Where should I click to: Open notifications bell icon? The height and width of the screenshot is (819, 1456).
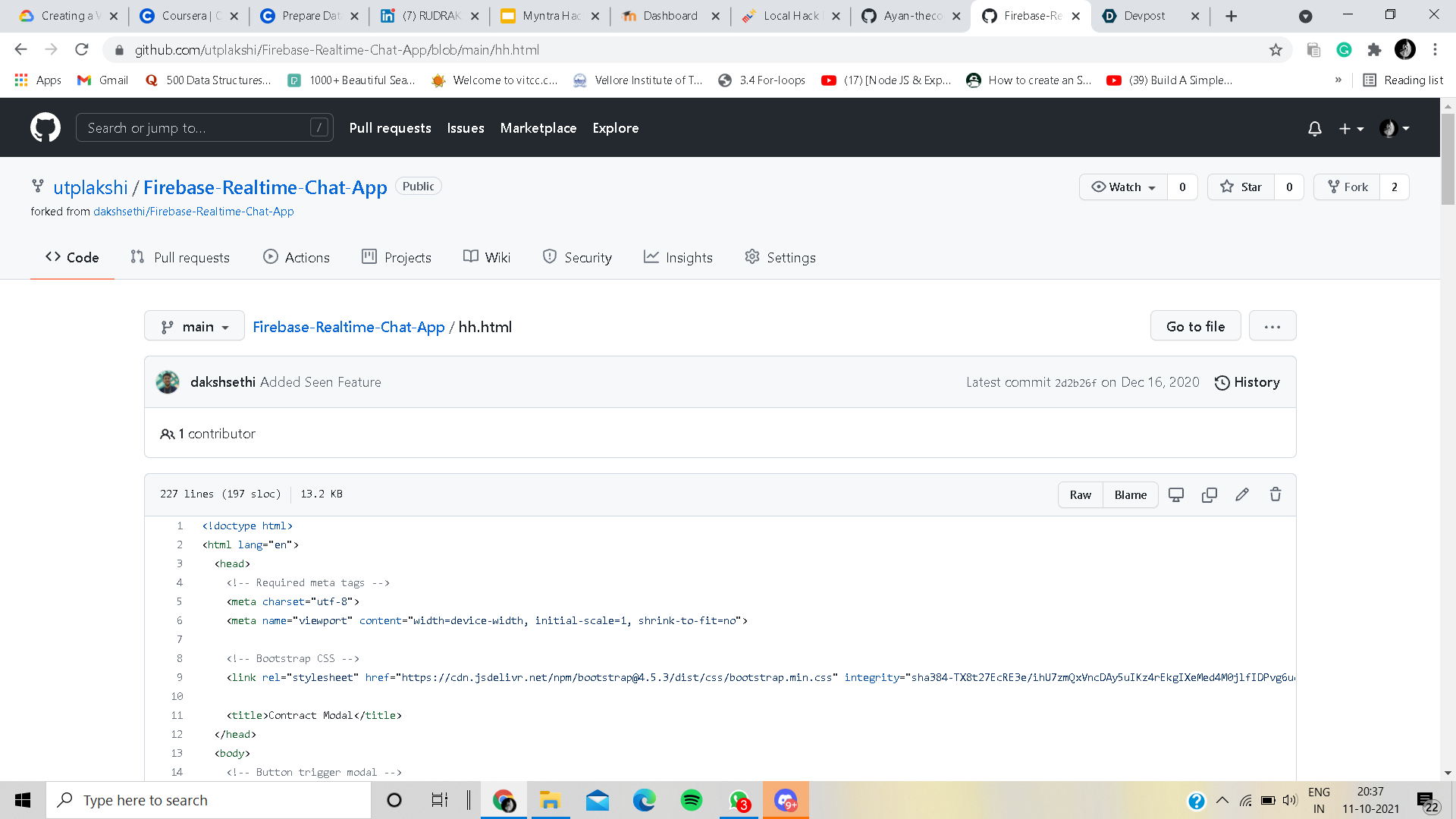(1315, 128)
